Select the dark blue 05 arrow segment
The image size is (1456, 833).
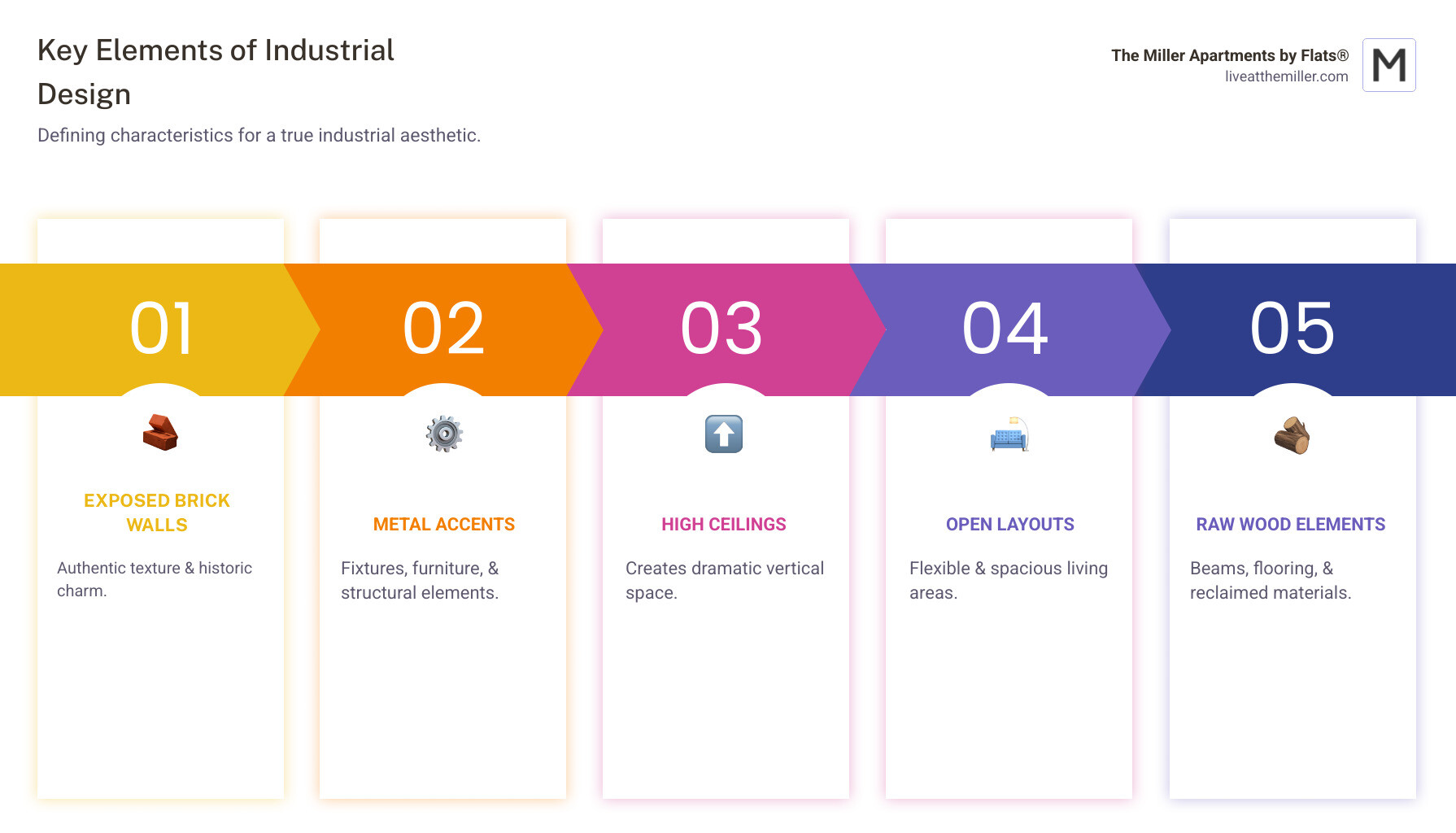coord(1293,329)
